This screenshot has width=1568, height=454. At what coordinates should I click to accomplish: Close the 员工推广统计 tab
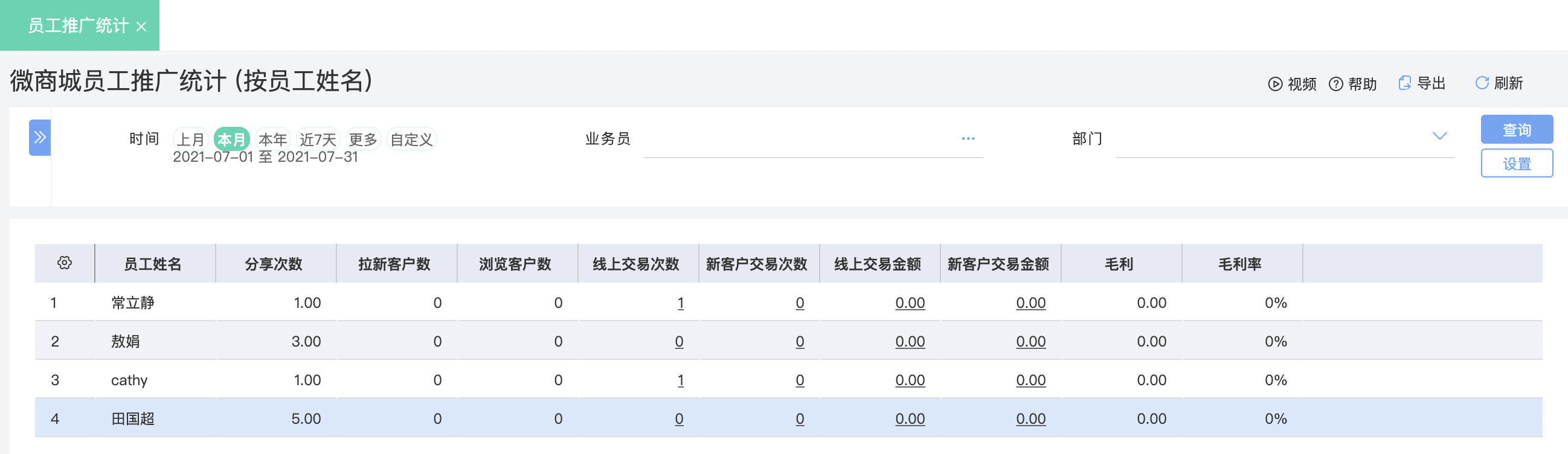click(141, 27)
